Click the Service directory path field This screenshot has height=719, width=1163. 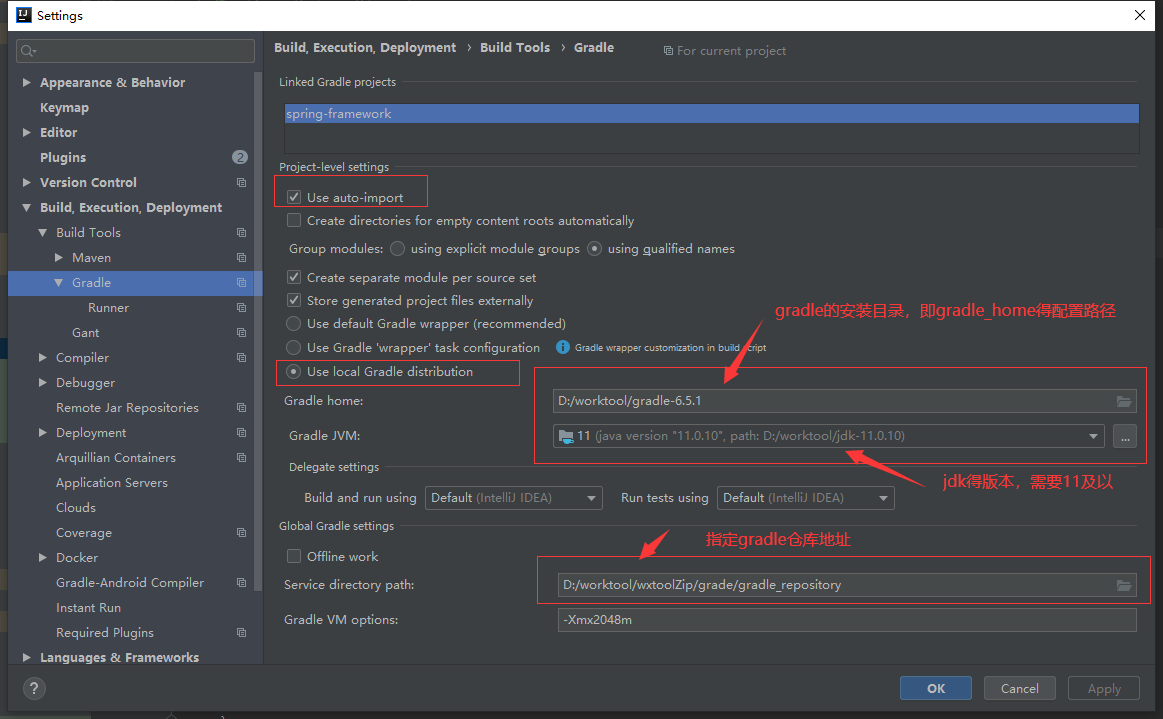tap(847, 585)
